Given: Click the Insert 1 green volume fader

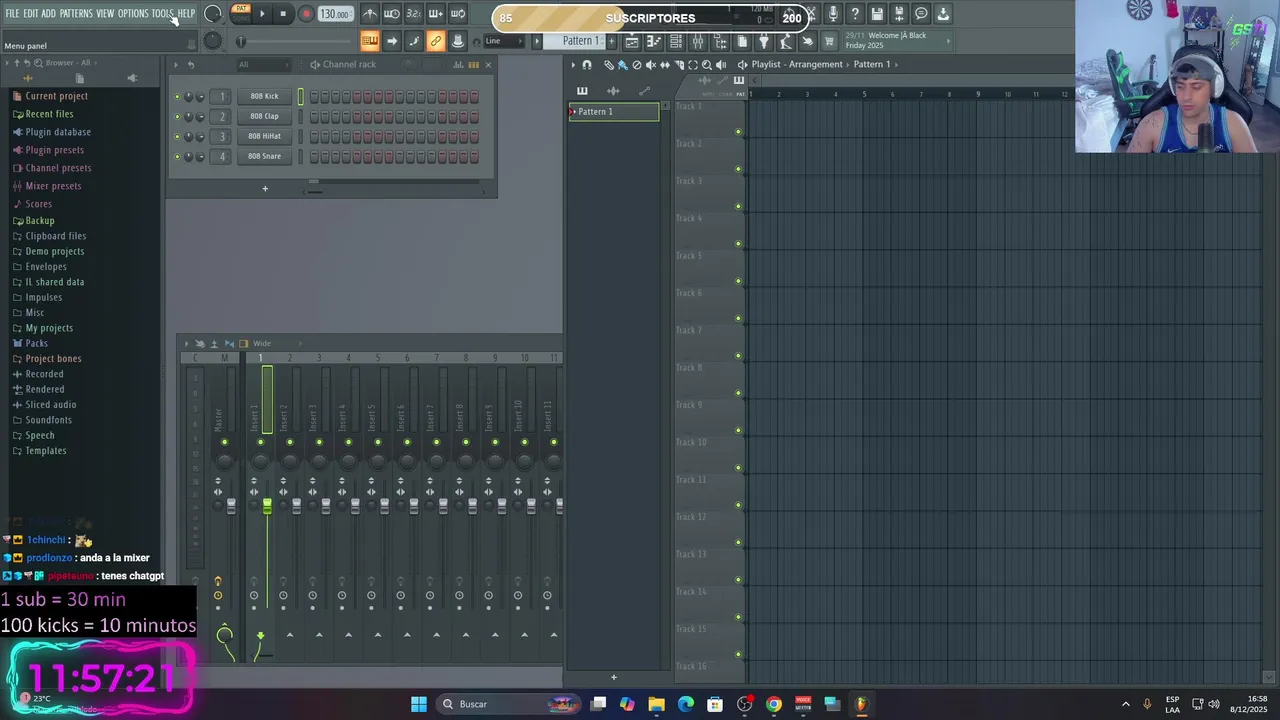Looking at the screenshot, I should 267,507.
